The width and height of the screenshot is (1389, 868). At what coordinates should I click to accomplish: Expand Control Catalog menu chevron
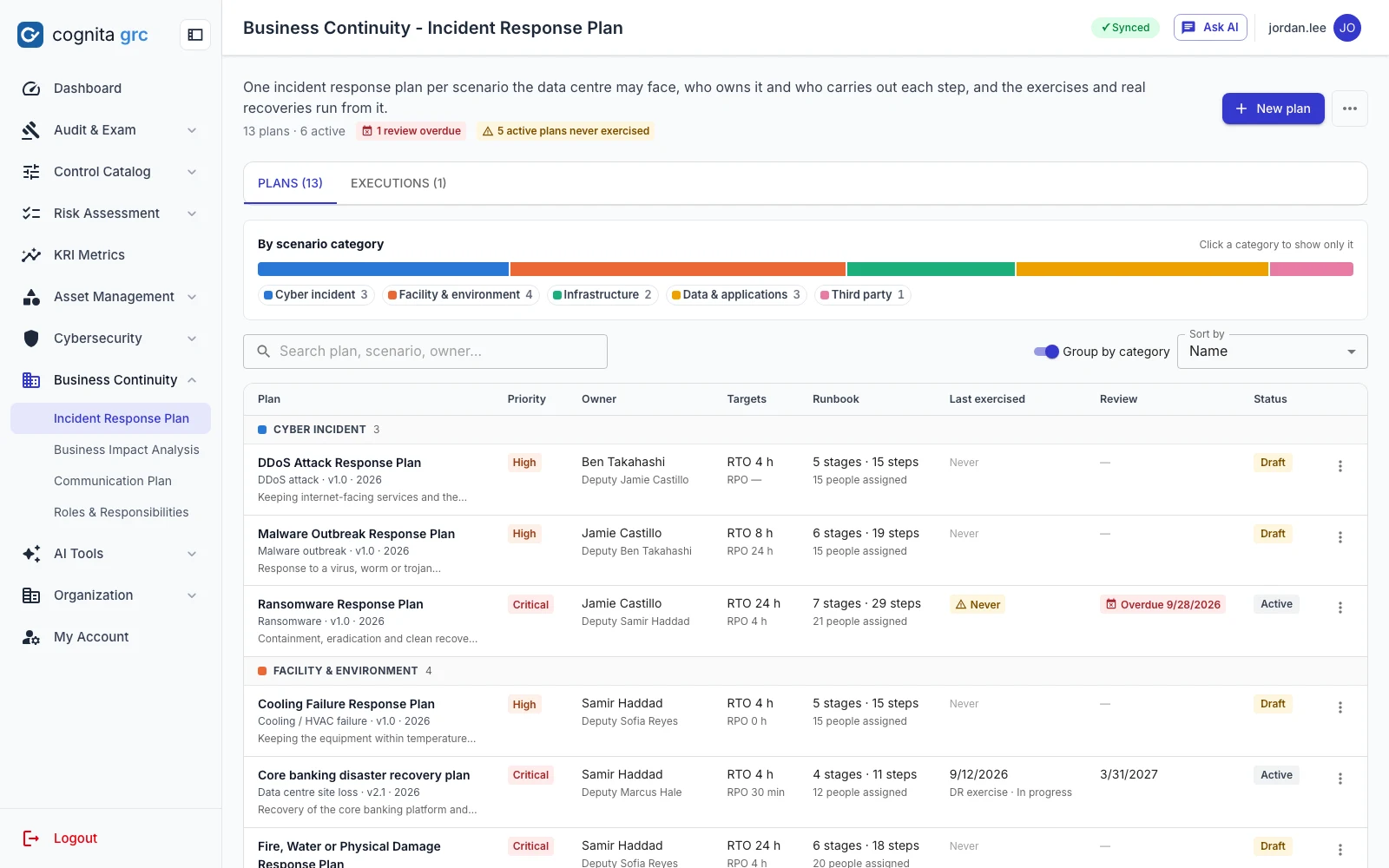click(192, 172)
